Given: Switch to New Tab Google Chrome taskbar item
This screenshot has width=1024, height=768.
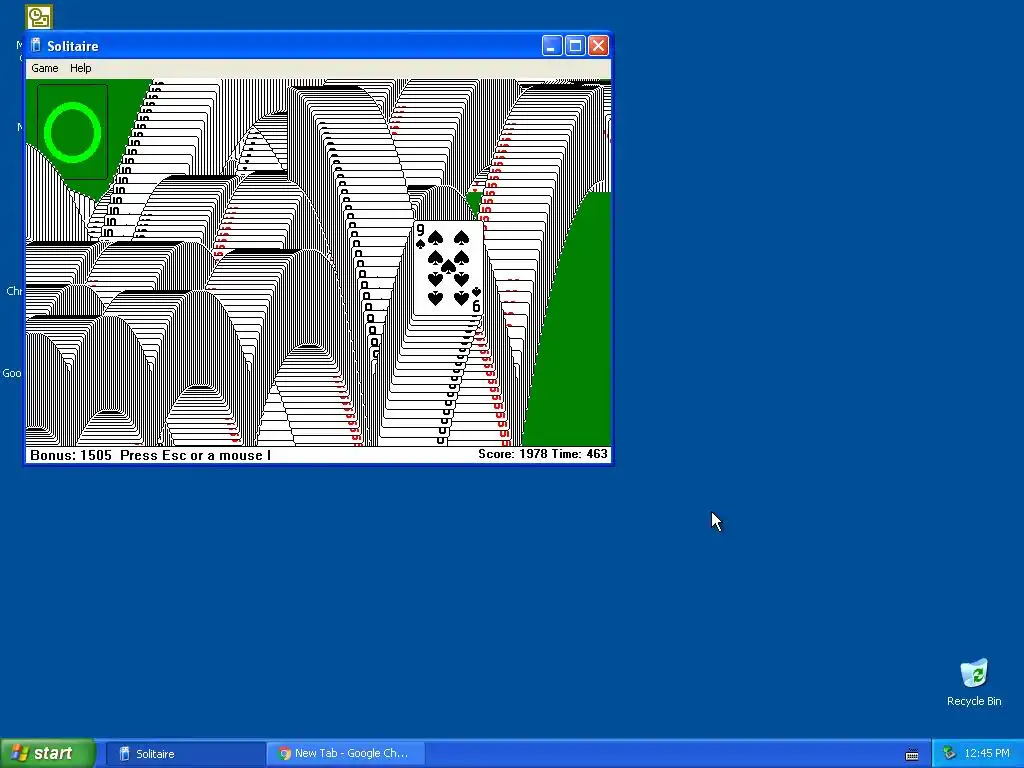Looking at the screenshot, I should pyautogui.click(x=346, y=754).
